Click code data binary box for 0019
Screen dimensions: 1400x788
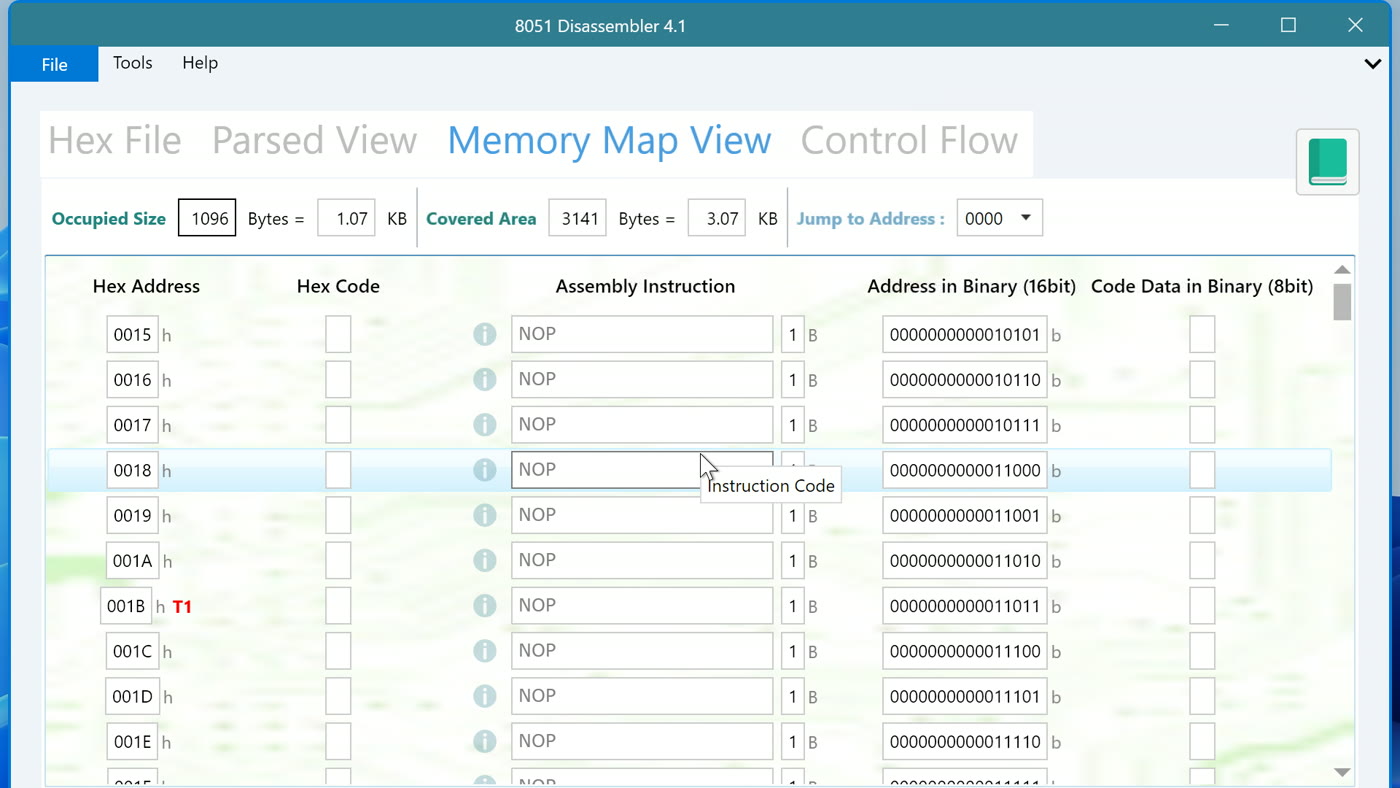click(x=1202, y=516)
